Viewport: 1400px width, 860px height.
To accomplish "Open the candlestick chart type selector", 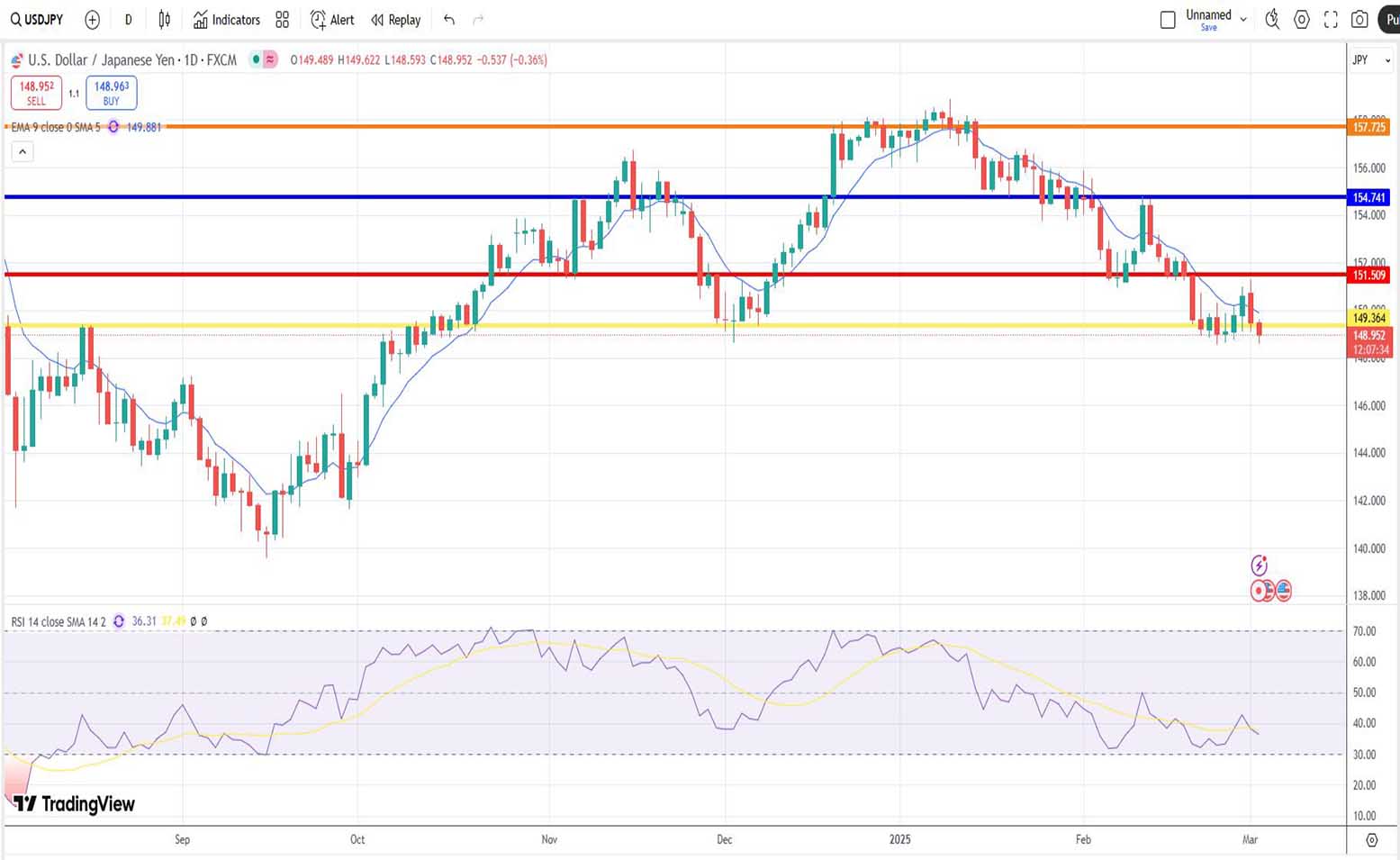I will pyautogui.click(x=164, y=19).
